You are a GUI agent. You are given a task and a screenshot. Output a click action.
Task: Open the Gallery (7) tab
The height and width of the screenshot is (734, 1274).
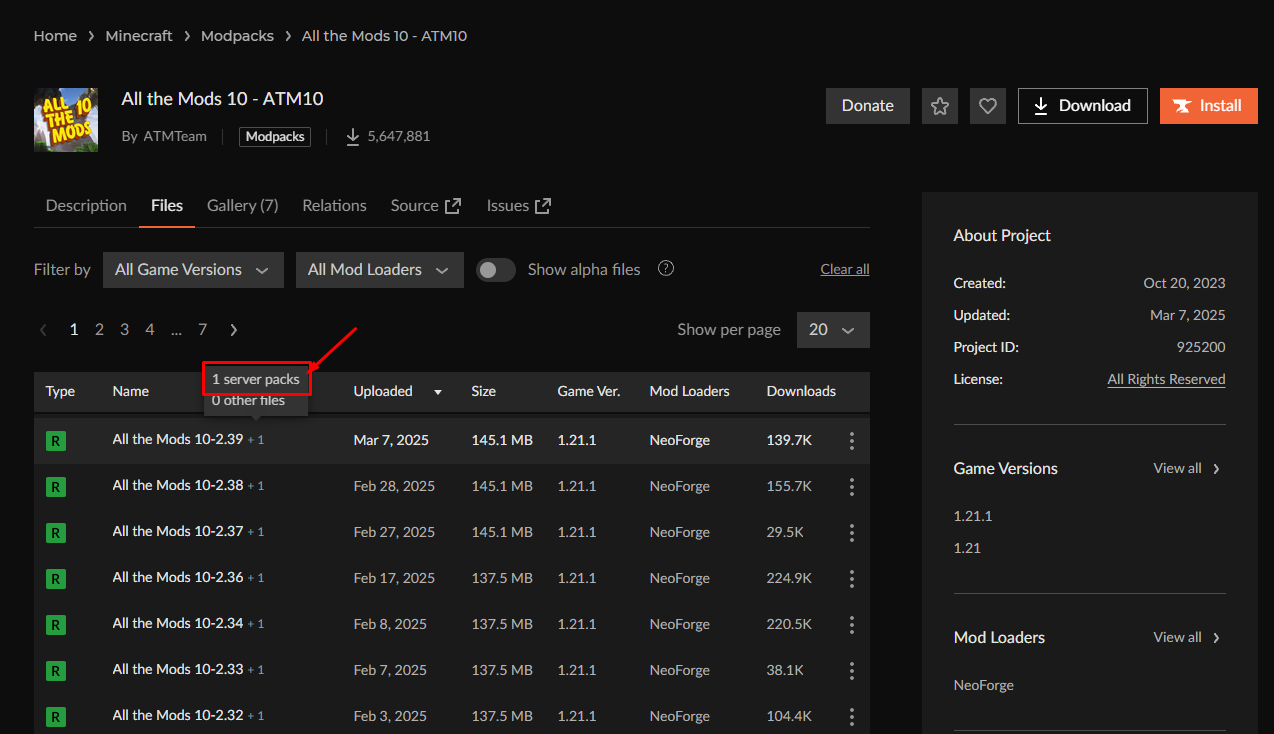click(242, 205)
